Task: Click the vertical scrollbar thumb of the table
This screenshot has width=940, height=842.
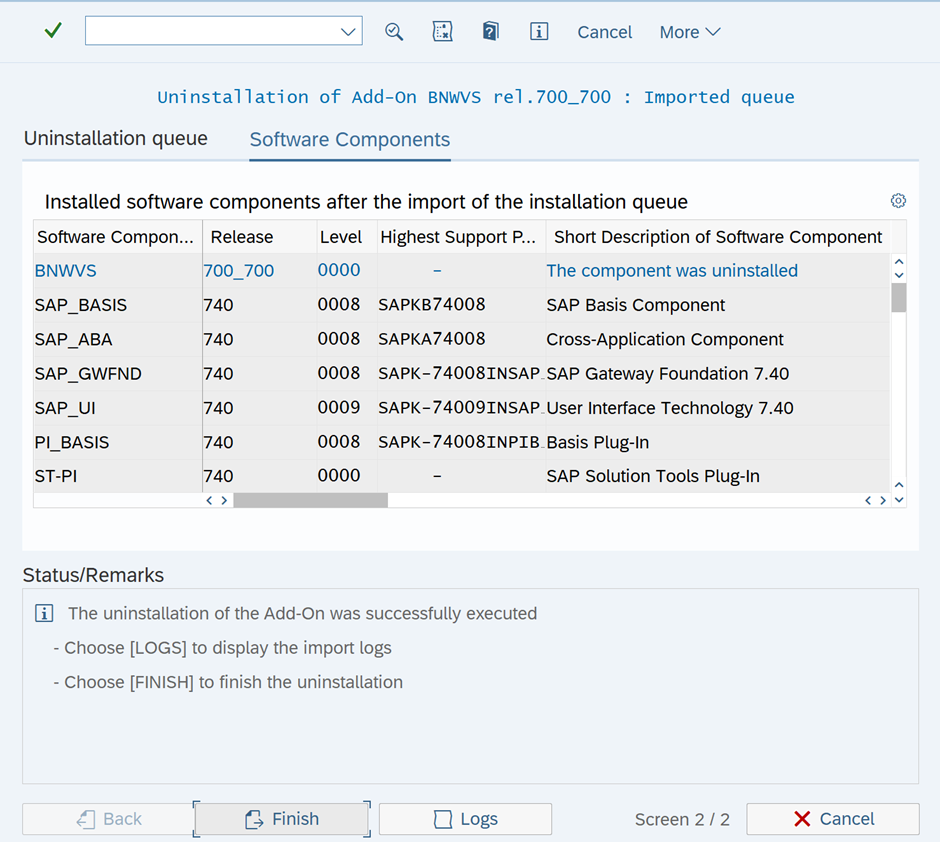Action: coord(898,298)
